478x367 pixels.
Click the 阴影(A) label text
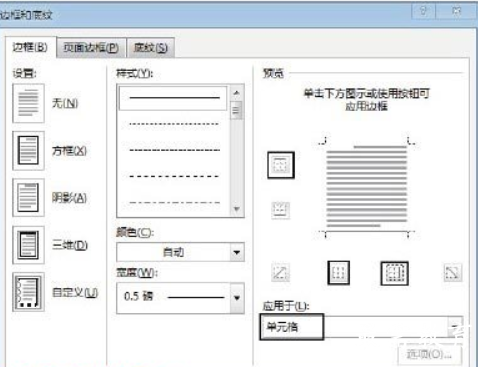tap(69, 198)
